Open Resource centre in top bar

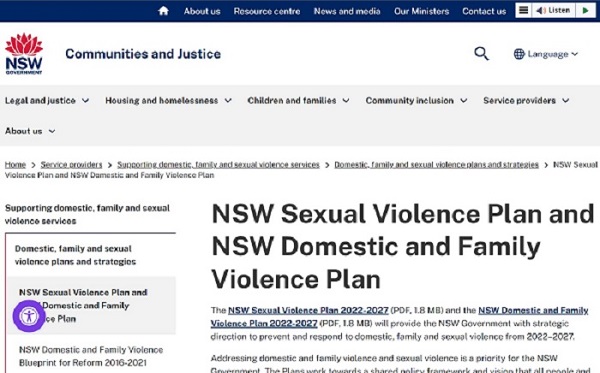[x=267, y=11]
